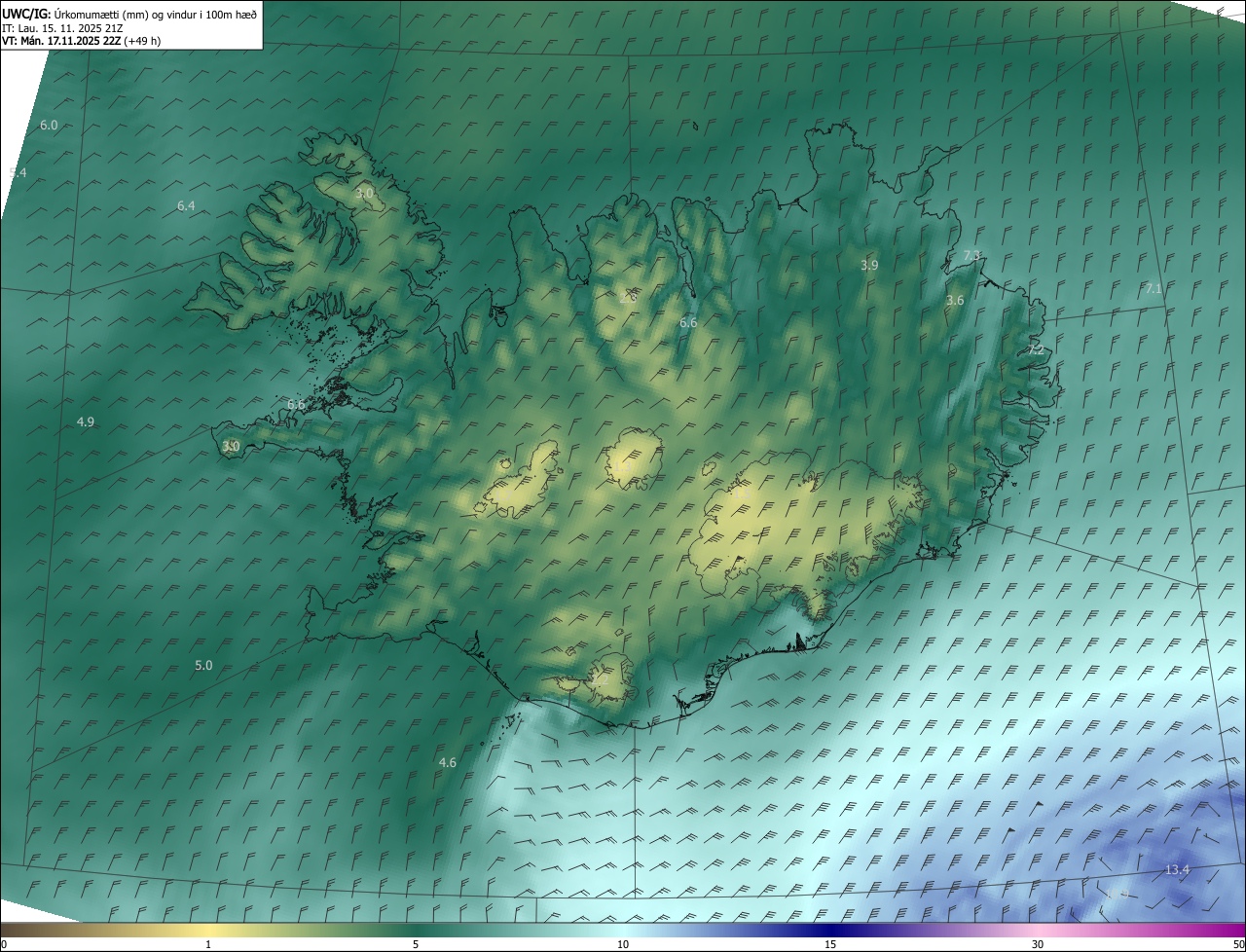Image resolution: width=1246 pixels, height=952 pixels.
Task: Click the colour scale label 30
Action: [x=1038, y=944]
